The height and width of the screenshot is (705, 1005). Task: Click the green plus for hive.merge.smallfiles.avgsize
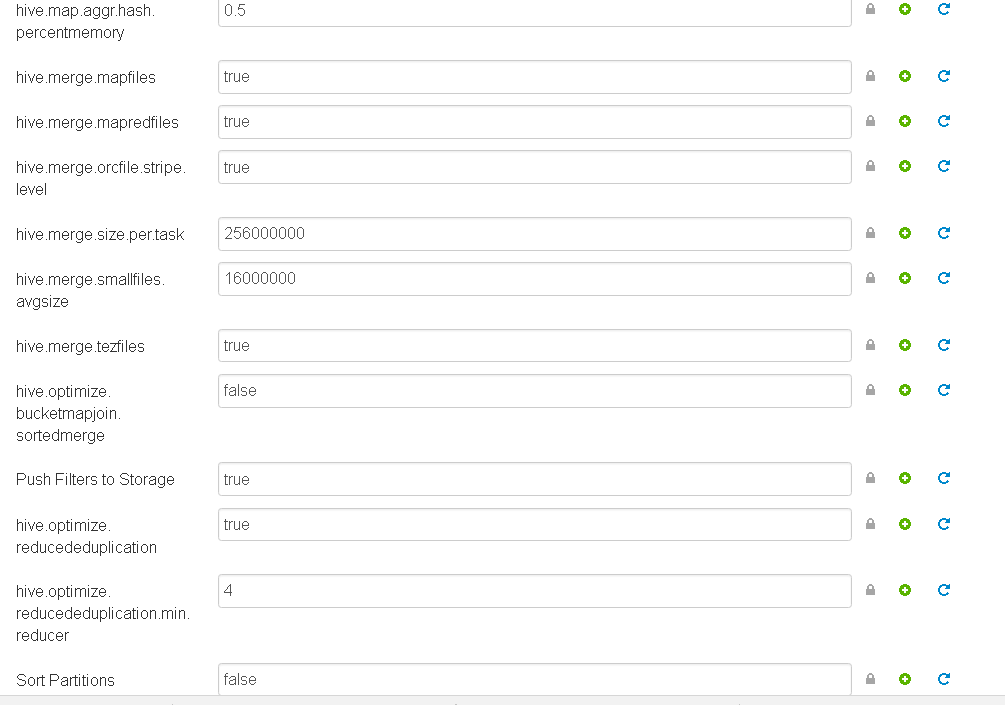(905, 278)
